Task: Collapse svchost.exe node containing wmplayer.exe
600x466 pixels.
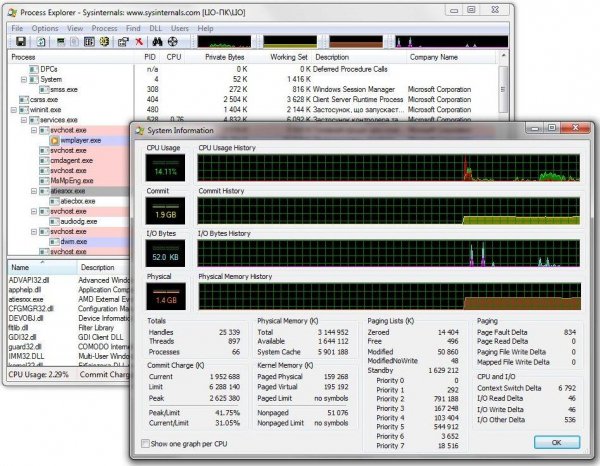Action: [34, 130]
